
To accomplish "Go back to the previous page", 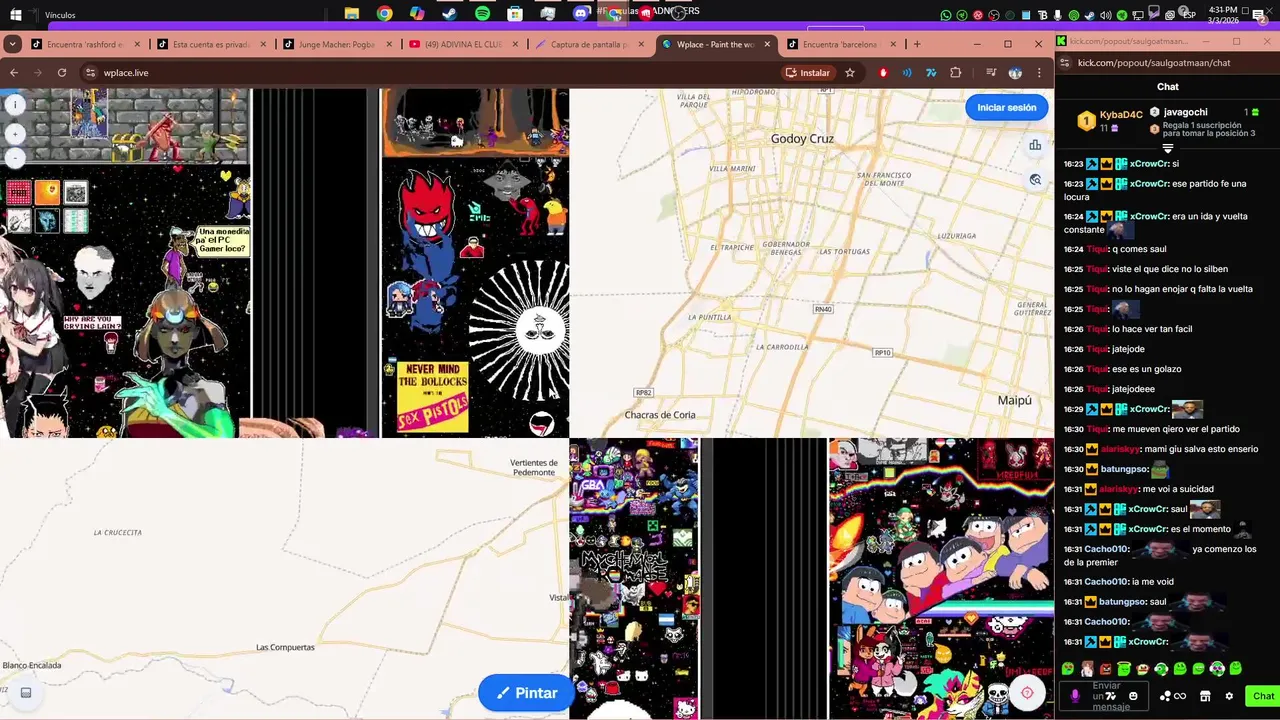I will (x=14, y=73).
